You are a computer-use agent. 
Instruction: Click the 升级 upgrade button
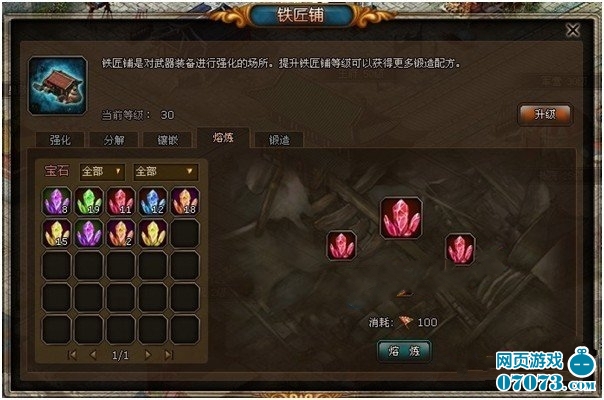(545, 114)
